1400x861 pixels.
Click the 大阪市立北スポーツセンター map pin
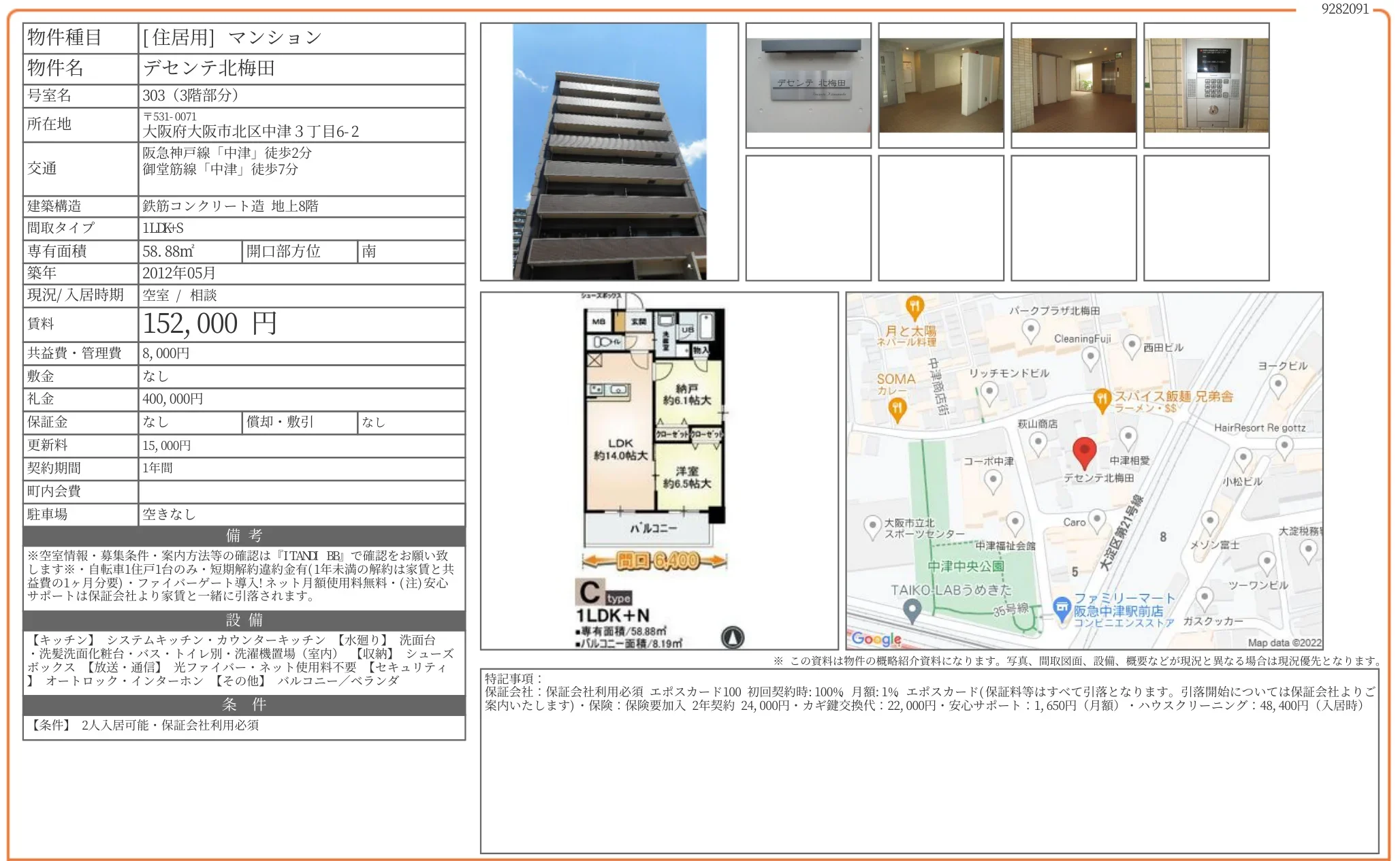[872, 526]
